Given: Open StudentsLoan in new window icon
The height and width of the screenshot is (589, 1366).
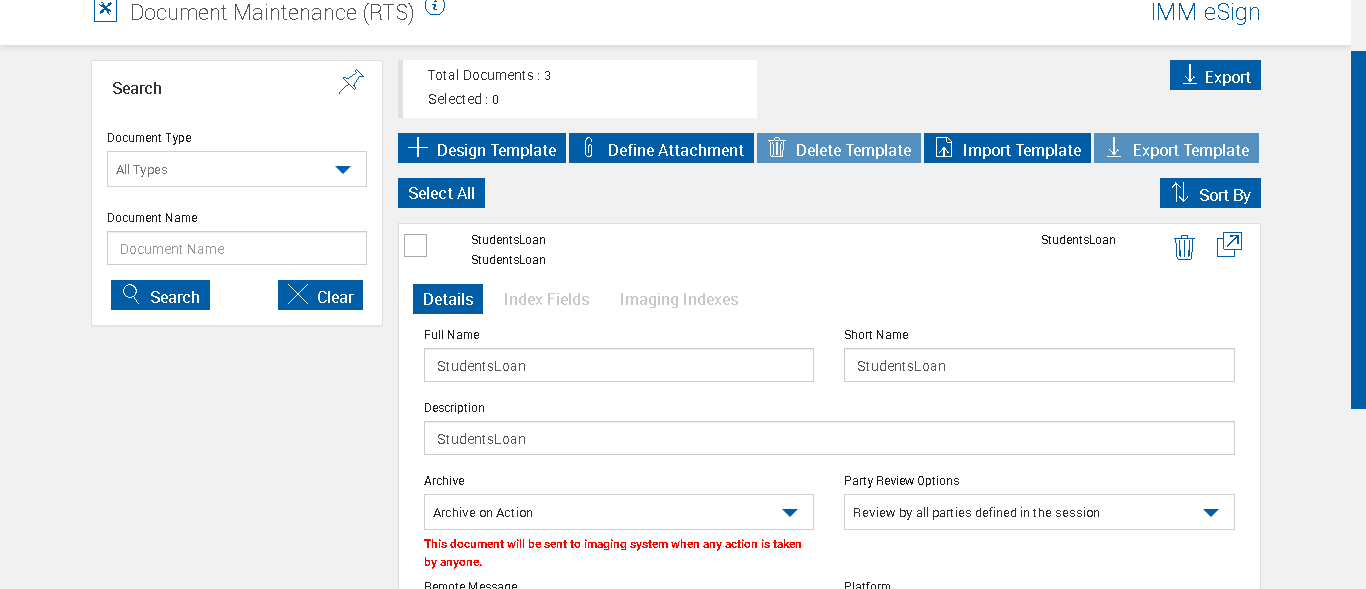Looking at the screenshot, I should click(1229, 245).
